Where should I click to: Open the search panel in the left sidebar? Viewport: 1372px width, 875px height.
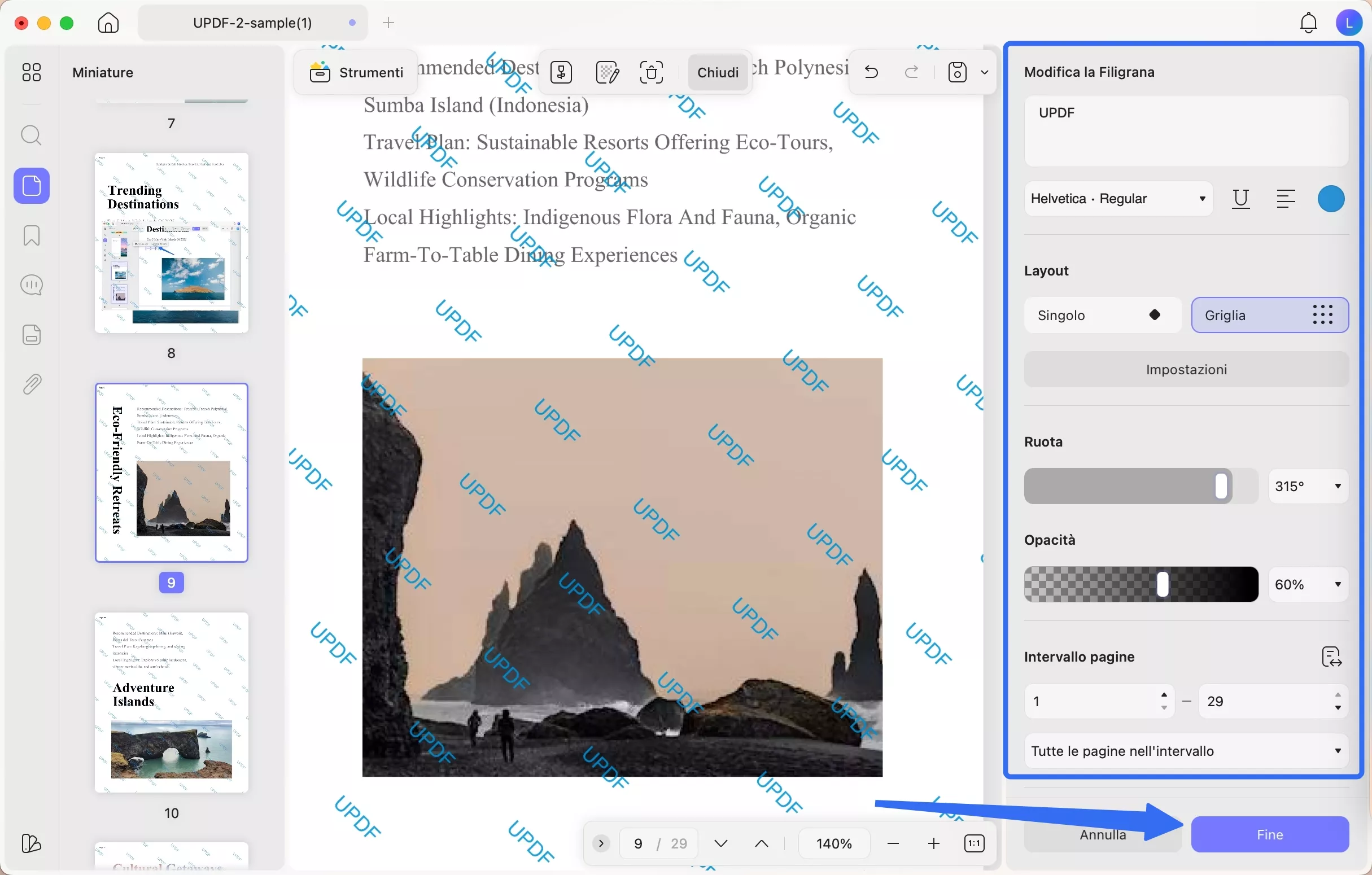[x=32, y=135]
